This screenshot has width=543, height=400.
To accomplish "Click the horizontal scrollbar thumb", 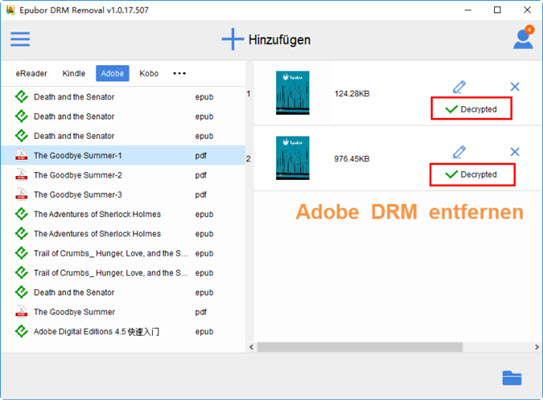I will tap(360, 347).
